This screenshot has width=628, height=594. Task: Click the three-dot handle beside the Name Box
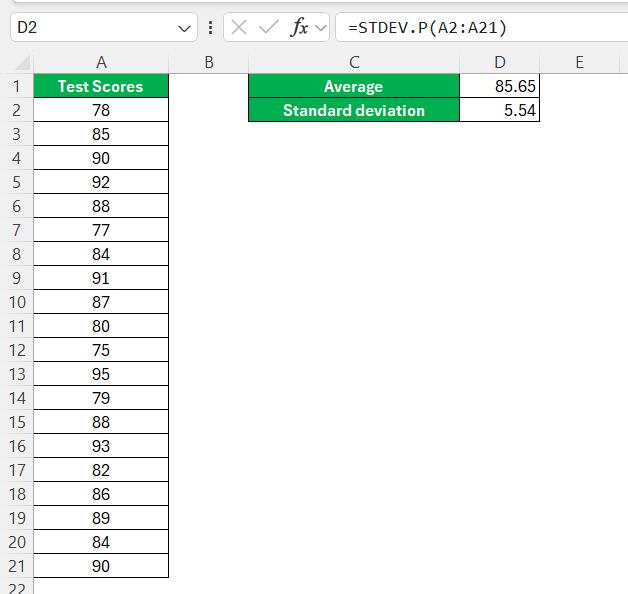click(x=211, y=28)
